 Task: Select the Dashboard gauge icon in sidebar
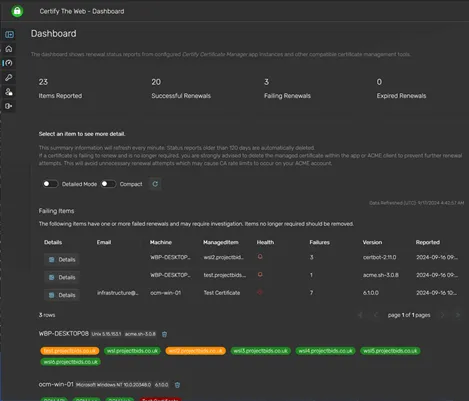click(x=9, y=63)
